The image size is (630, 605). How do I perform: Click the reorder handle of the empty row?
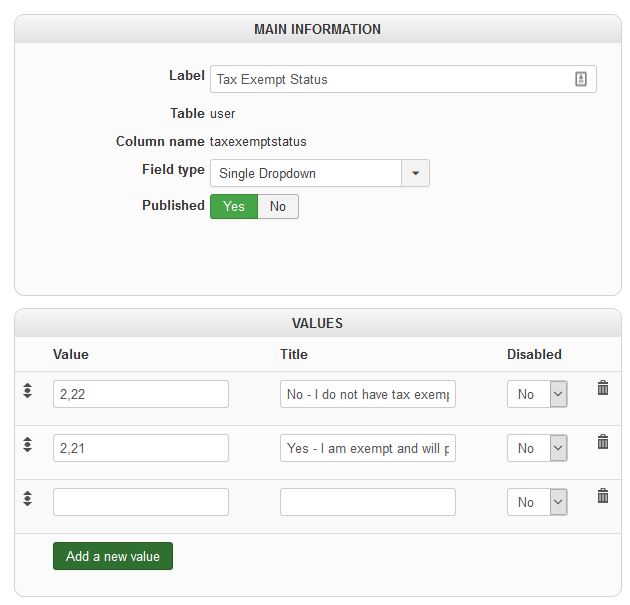(28, 498)
